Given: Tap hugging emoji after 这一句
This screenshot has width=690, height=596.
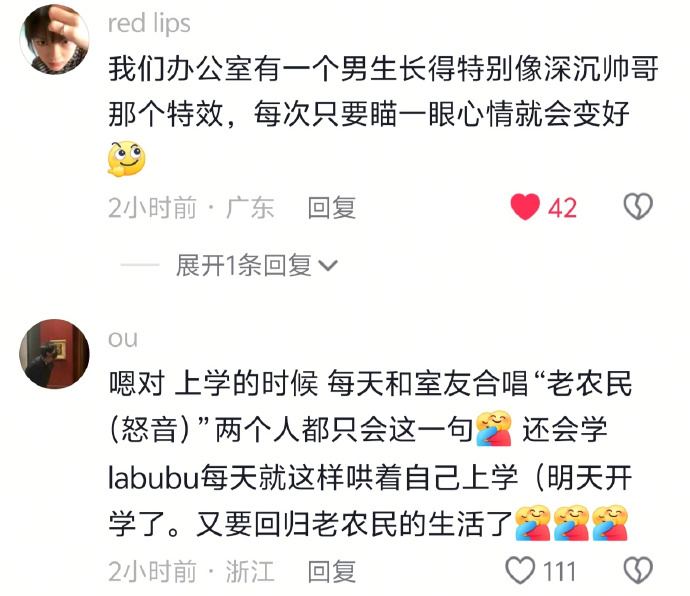Looking at the screenshot, I should (494, 429).
